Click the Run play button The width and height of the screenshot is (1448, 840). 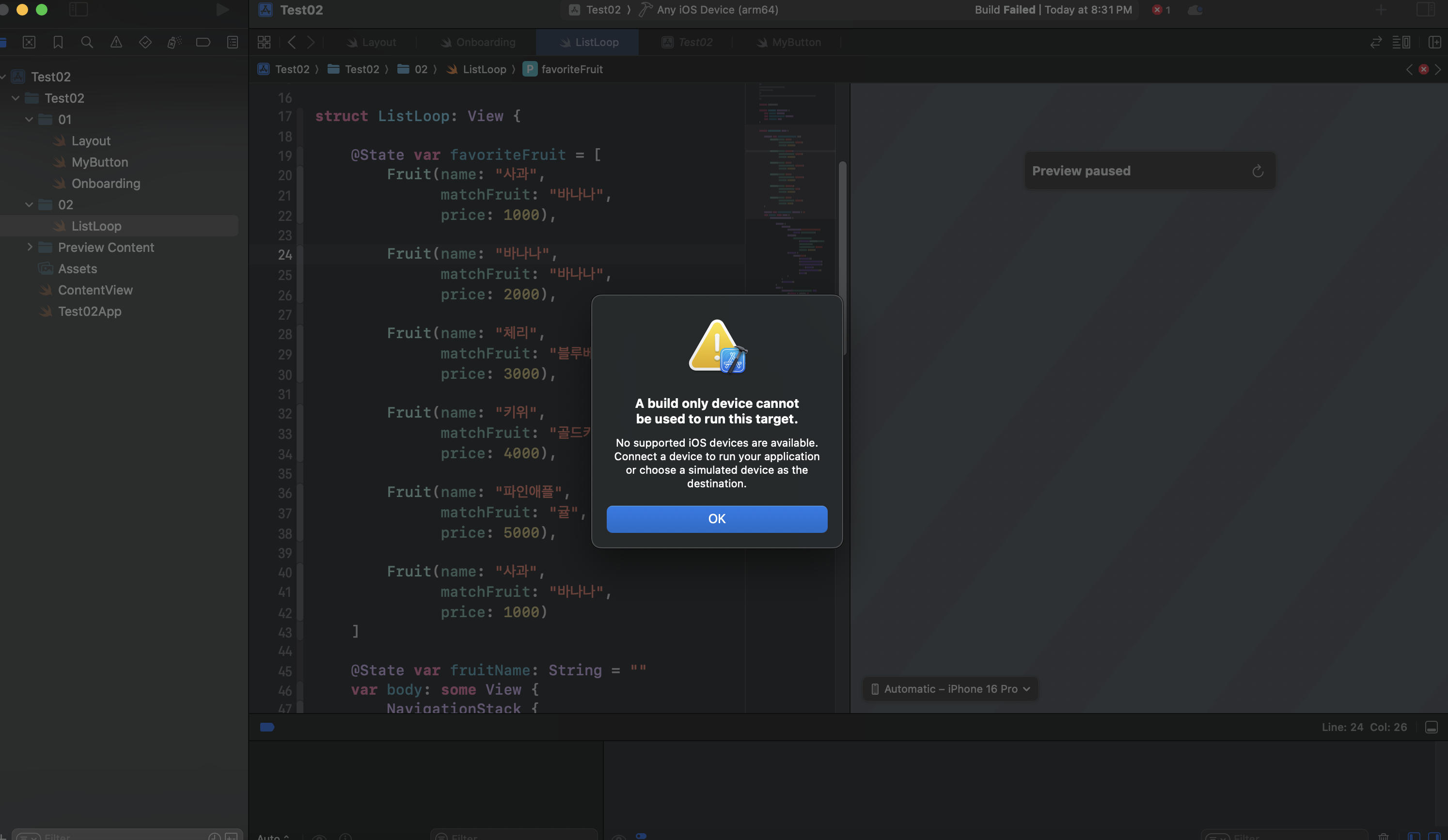(222, 10)
